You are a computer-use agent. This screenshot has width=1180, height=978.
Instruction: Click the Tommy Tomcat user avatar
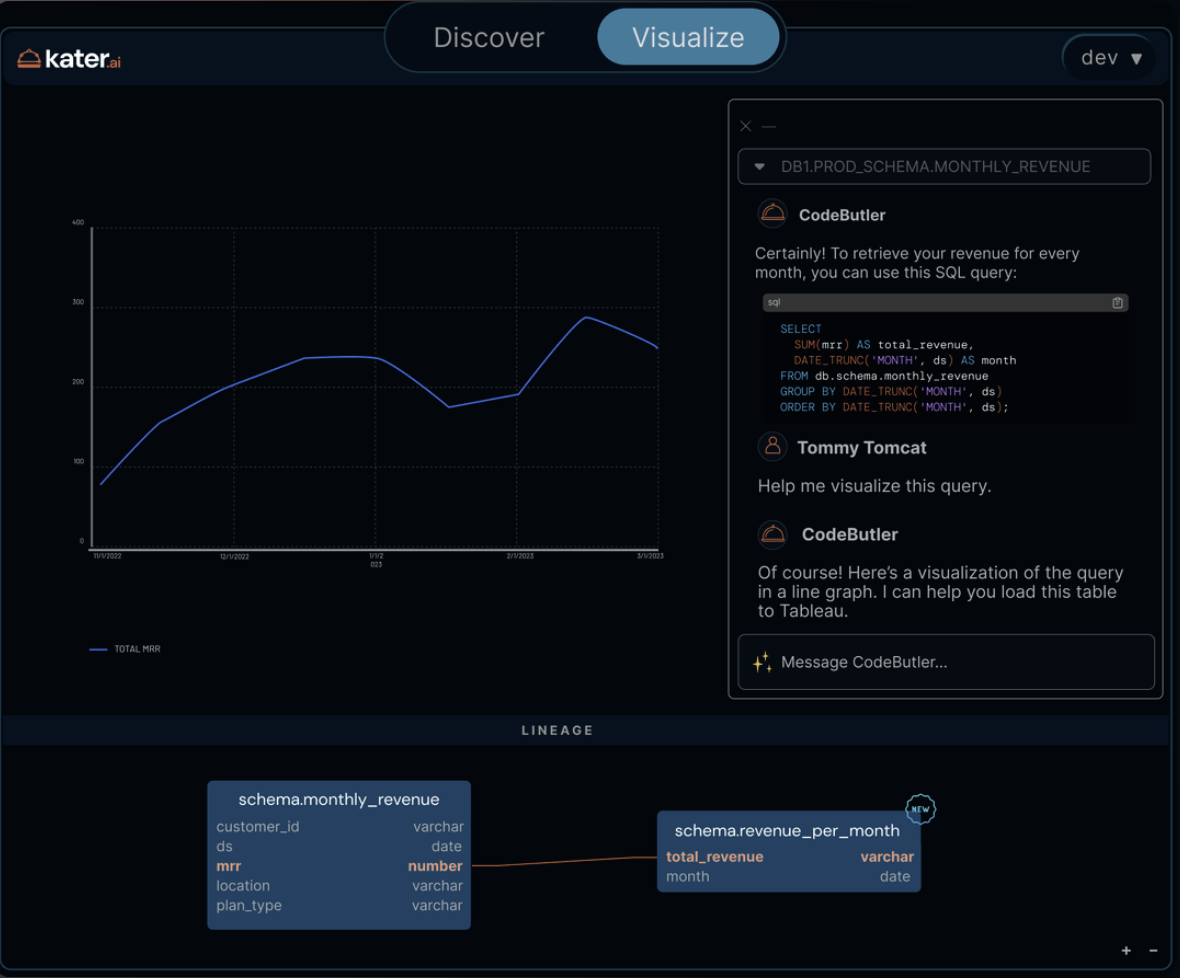pyautogui.click(x=772, y=447)
